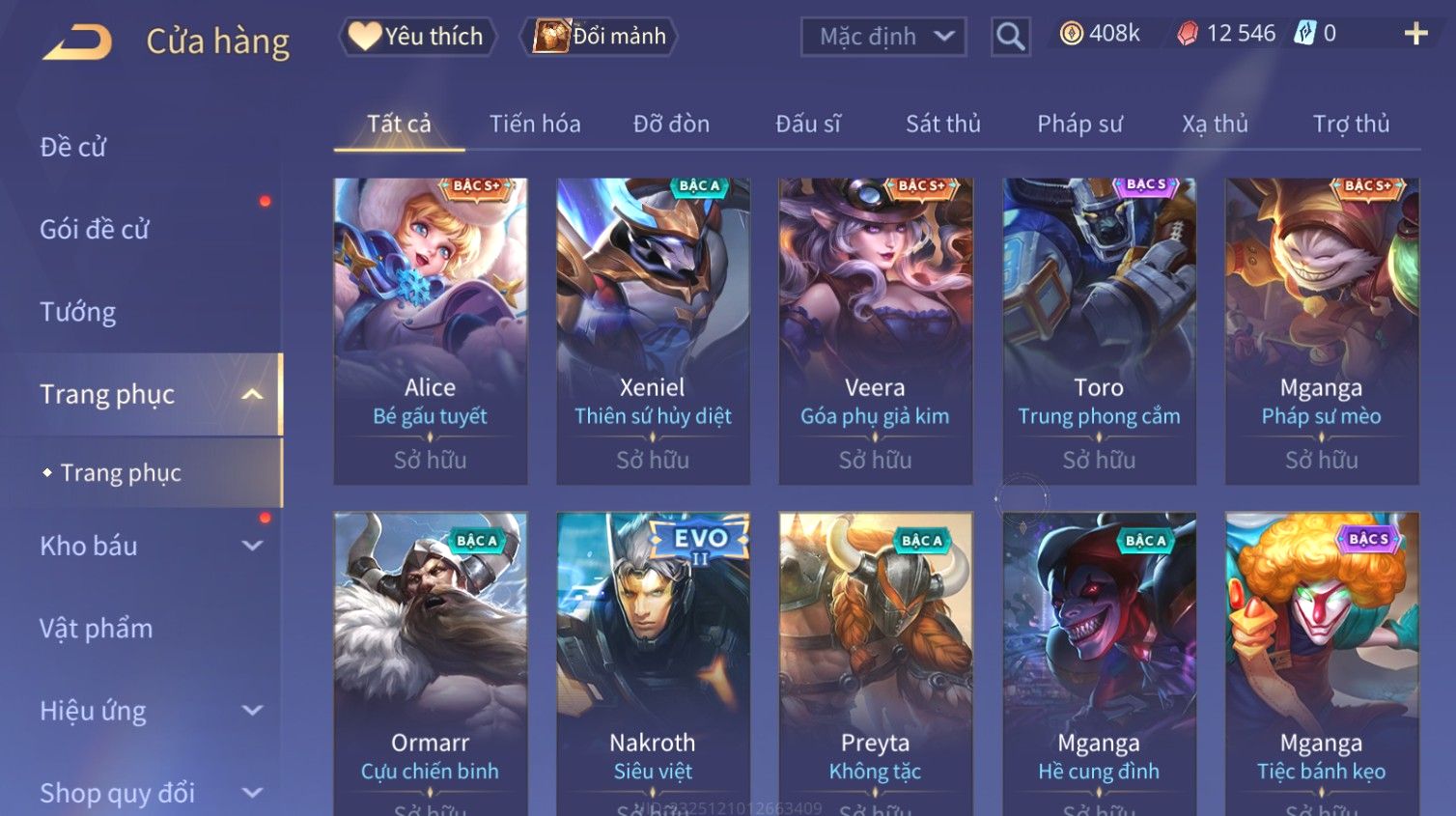Click the blue voucher currency icon
Screen dimensions: 1456x816
(x=1305, y=34)
